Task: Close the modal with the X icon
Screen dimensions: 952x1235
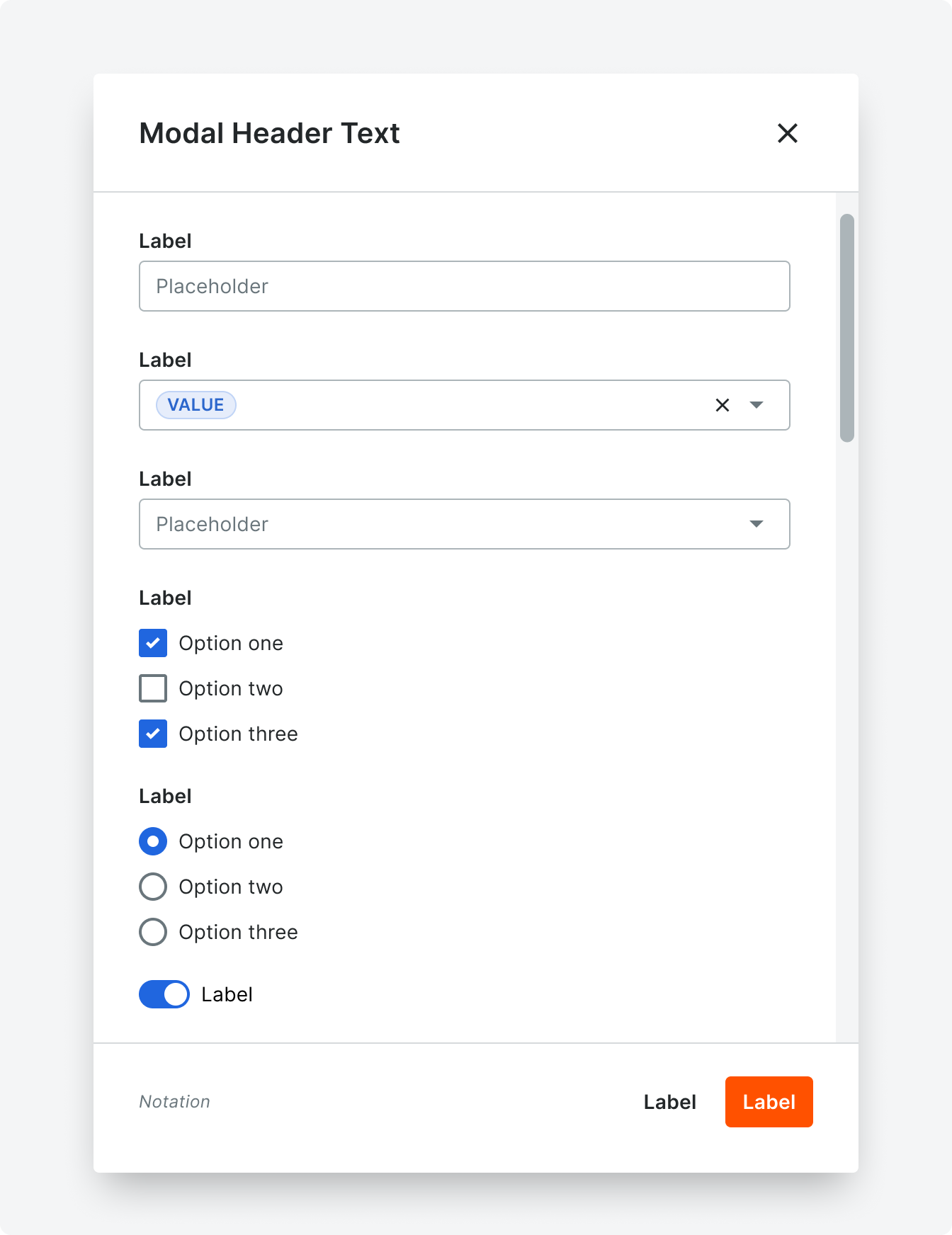Action: click(x=787, y=133)
